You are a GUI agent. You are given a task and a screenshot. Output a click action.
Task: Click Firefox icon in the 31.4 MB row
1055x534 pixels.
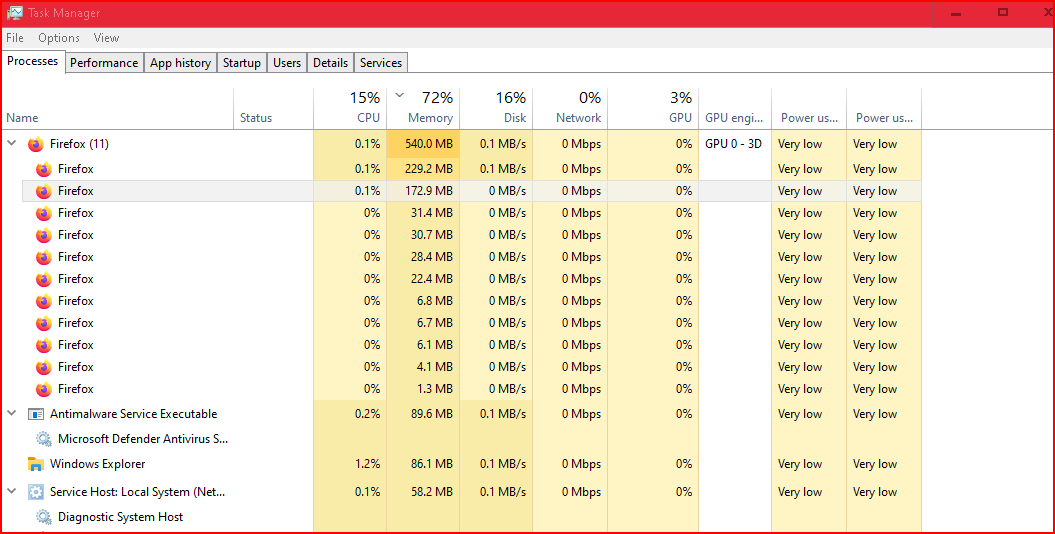click(44, 213)
